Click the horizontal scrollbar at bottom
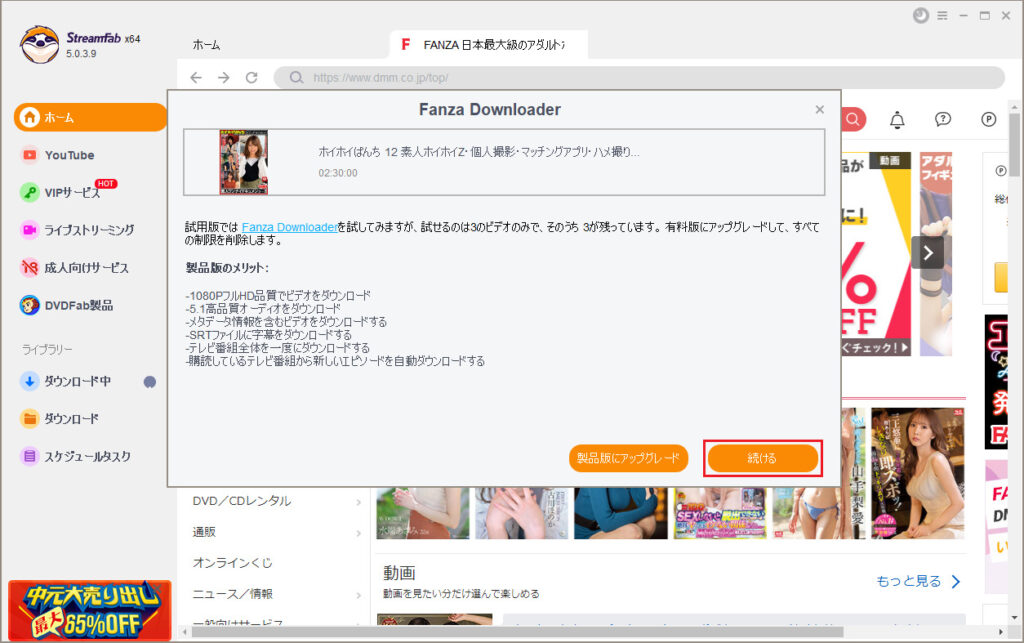The height and width of the screenshot is (643, 1024). (516, 632)
